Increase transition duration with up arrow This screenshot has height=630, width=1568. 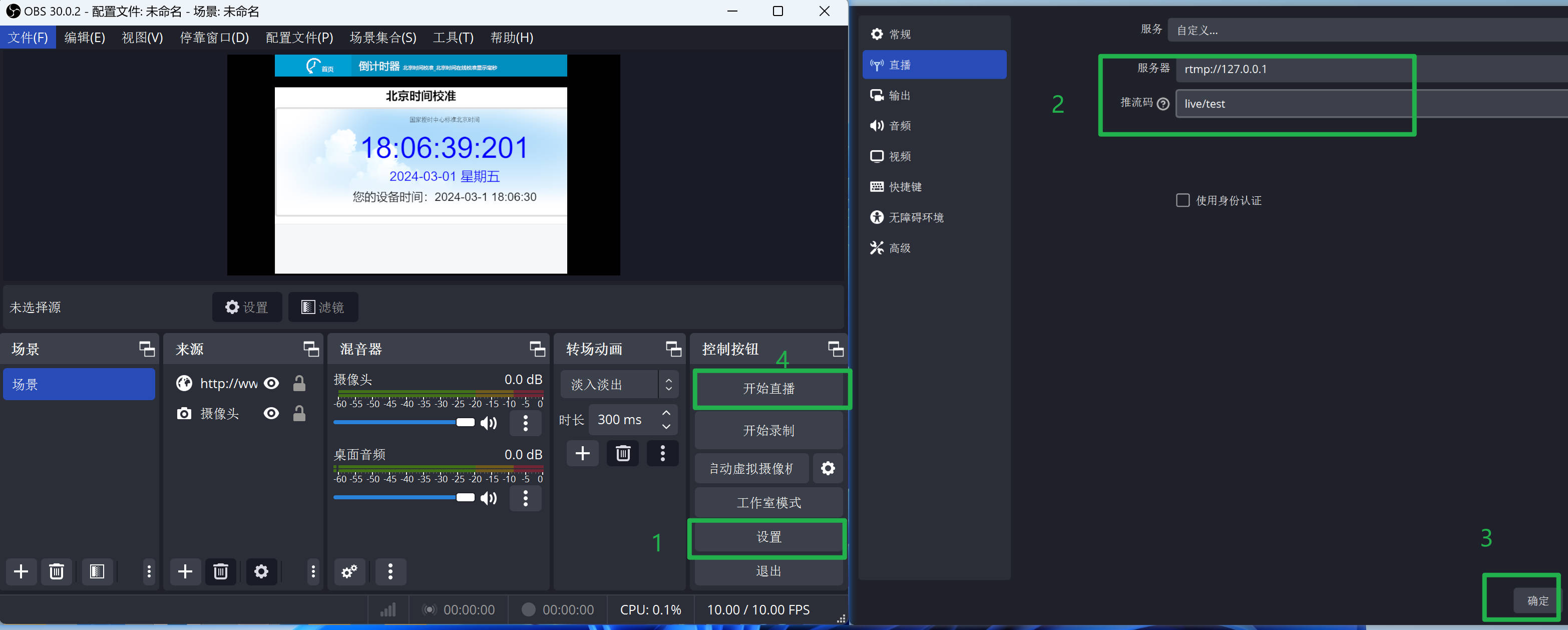coord(666,413)
